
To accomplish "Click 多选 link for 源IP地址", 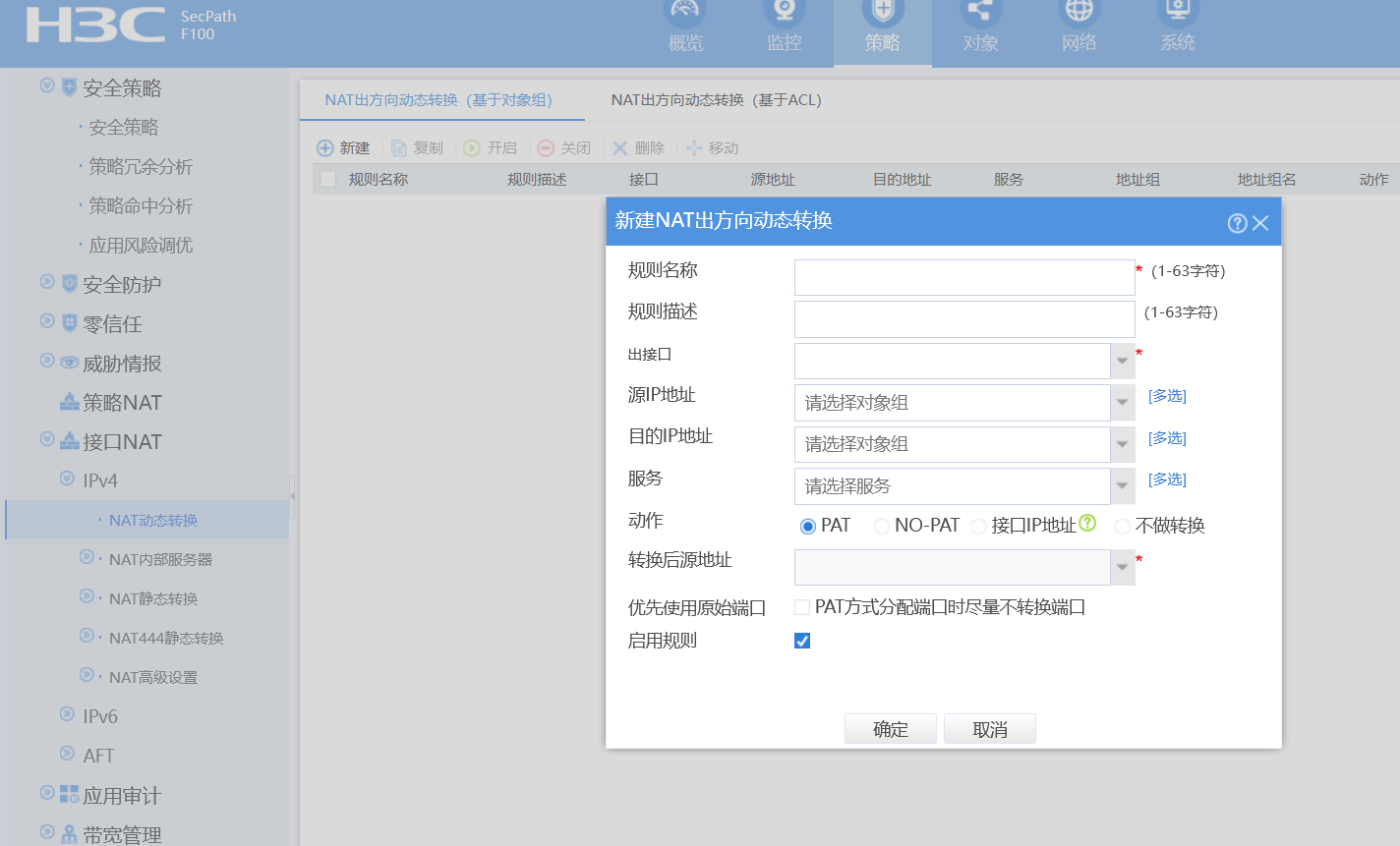I will point(1167,396).
